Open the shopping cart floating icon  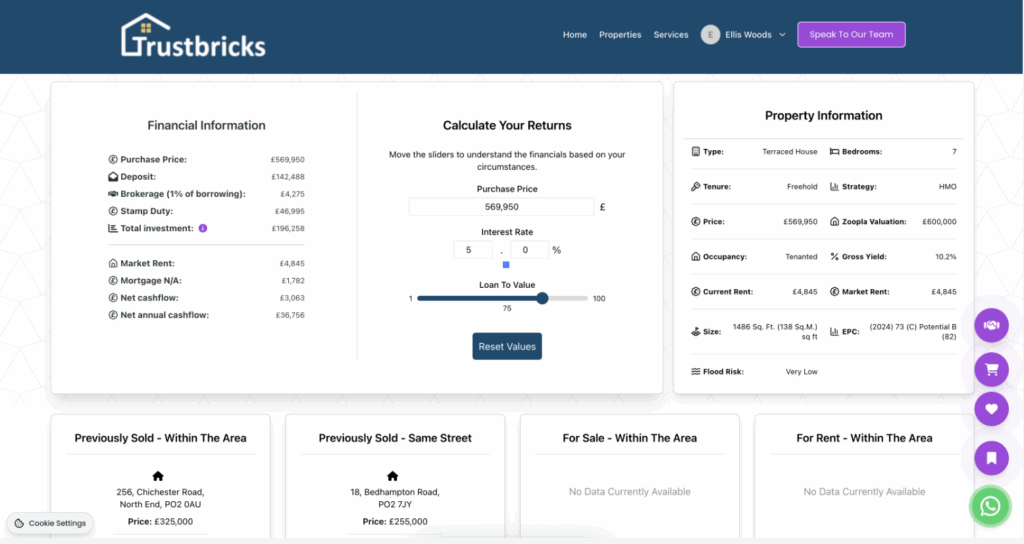tap(991, 368)
